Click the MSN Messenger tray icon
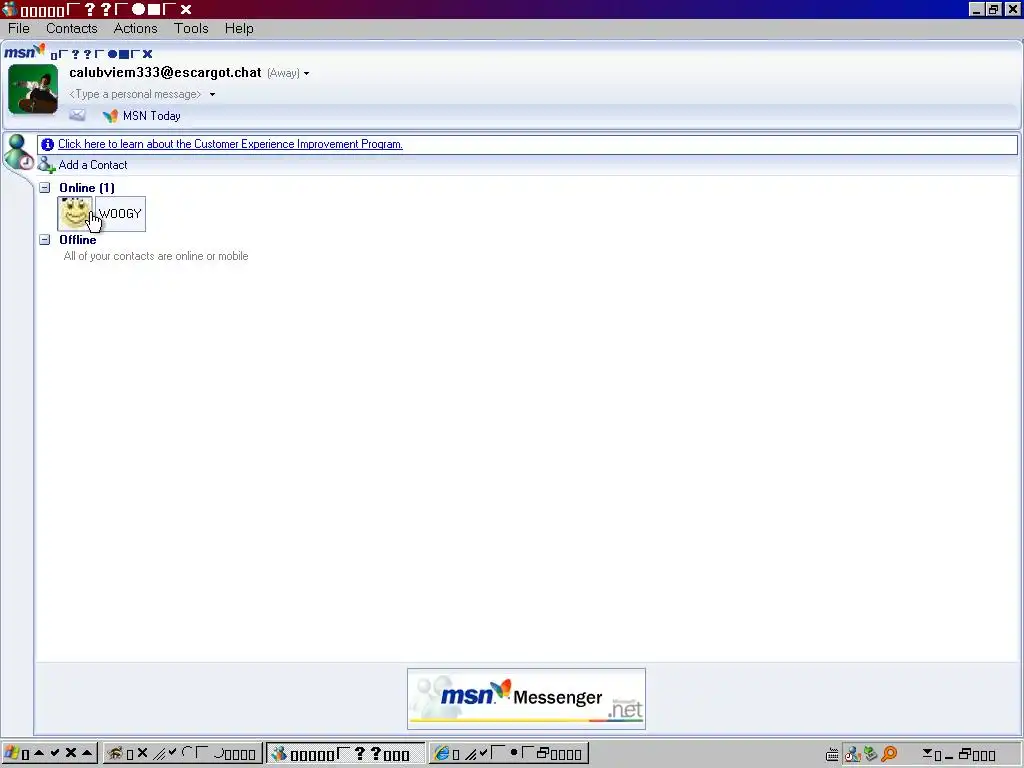 click(852, 754)
